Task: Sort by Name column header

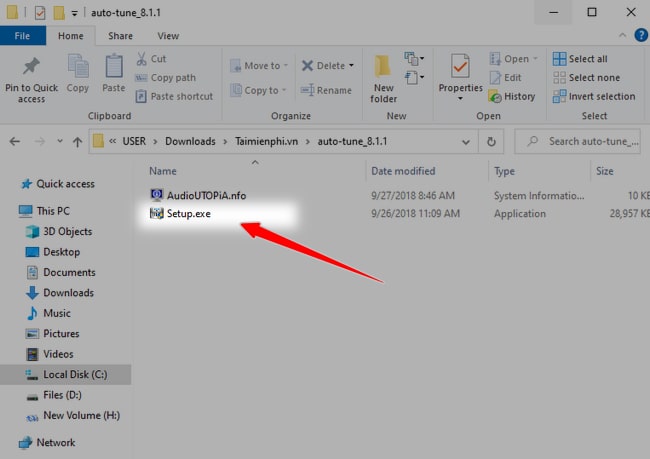Action: [162, 171]
